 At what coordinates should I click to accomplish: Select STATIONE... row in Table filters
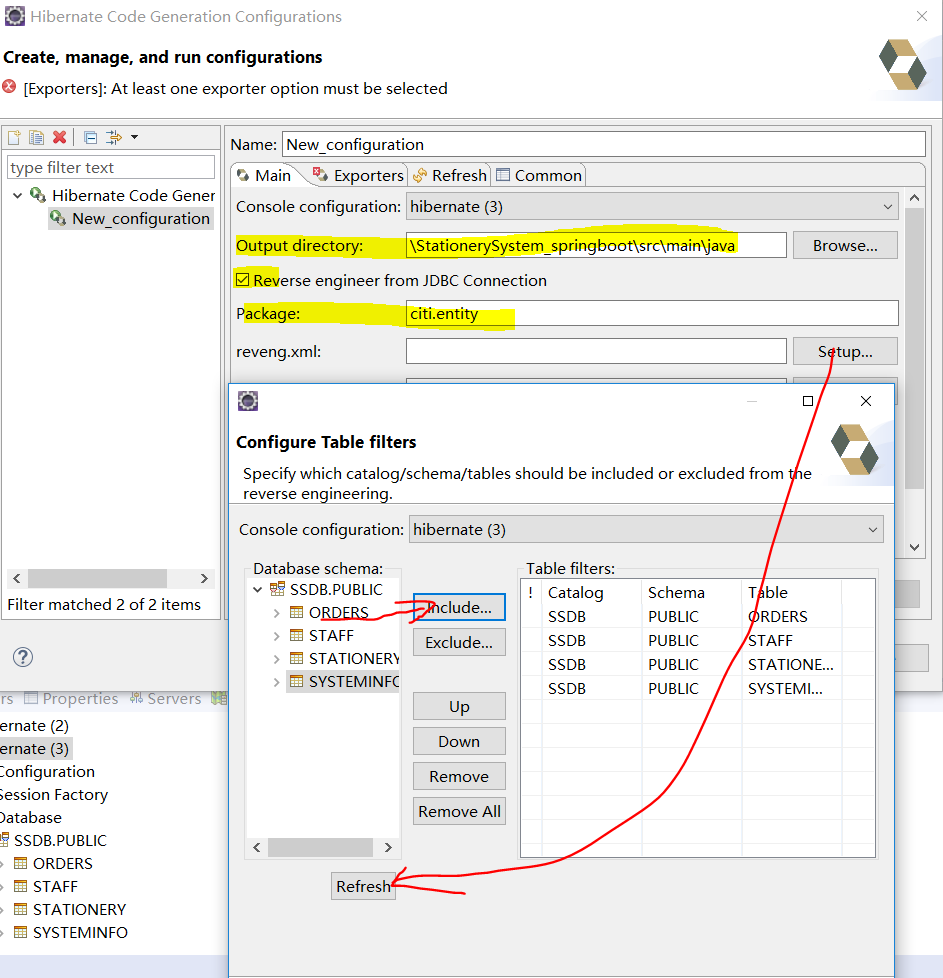(697, 665)
